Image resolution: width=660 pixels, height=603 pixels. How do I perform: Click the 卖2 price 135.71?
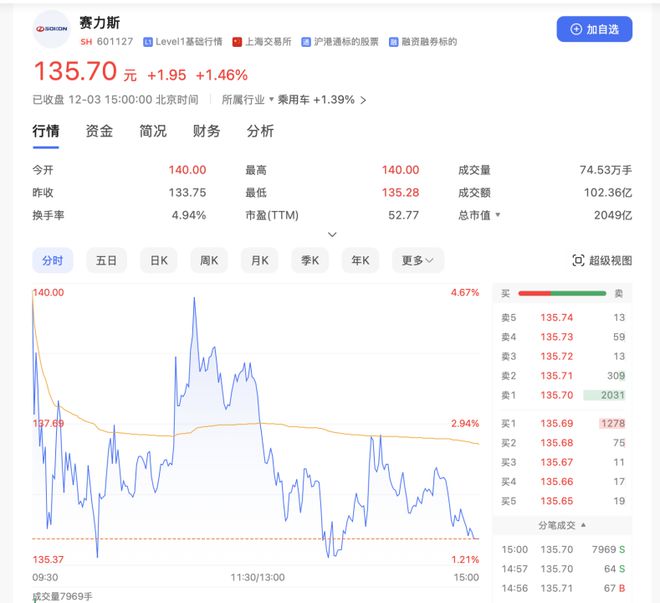click(x=556, y=375)
